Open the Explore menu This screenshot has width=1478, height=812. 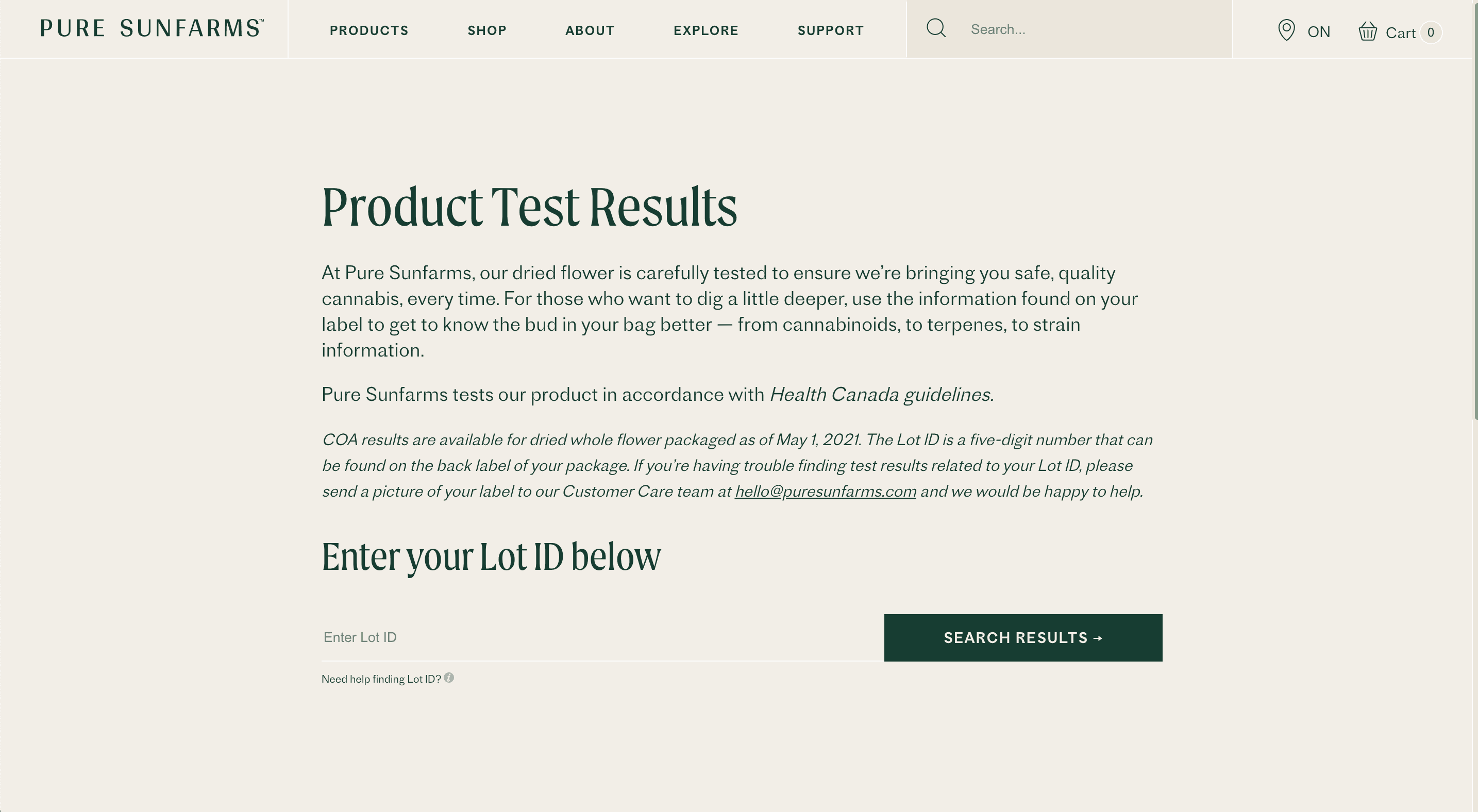point(706,30)
